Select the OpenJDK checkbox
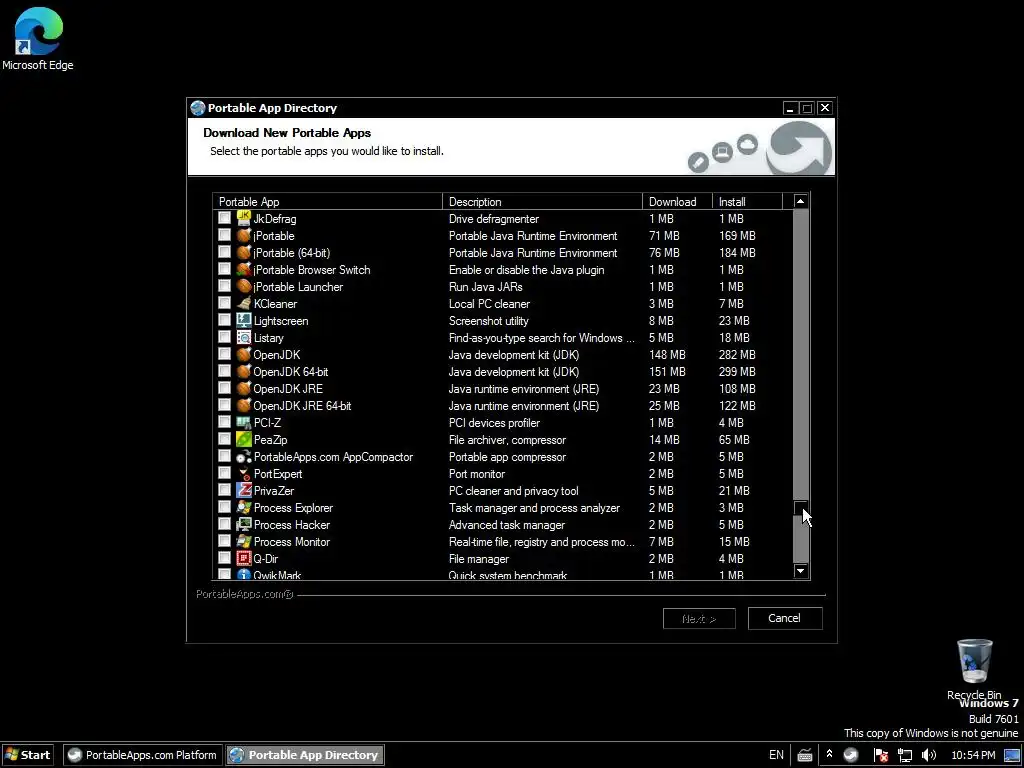1024x768 pixels. pos(224,353)
